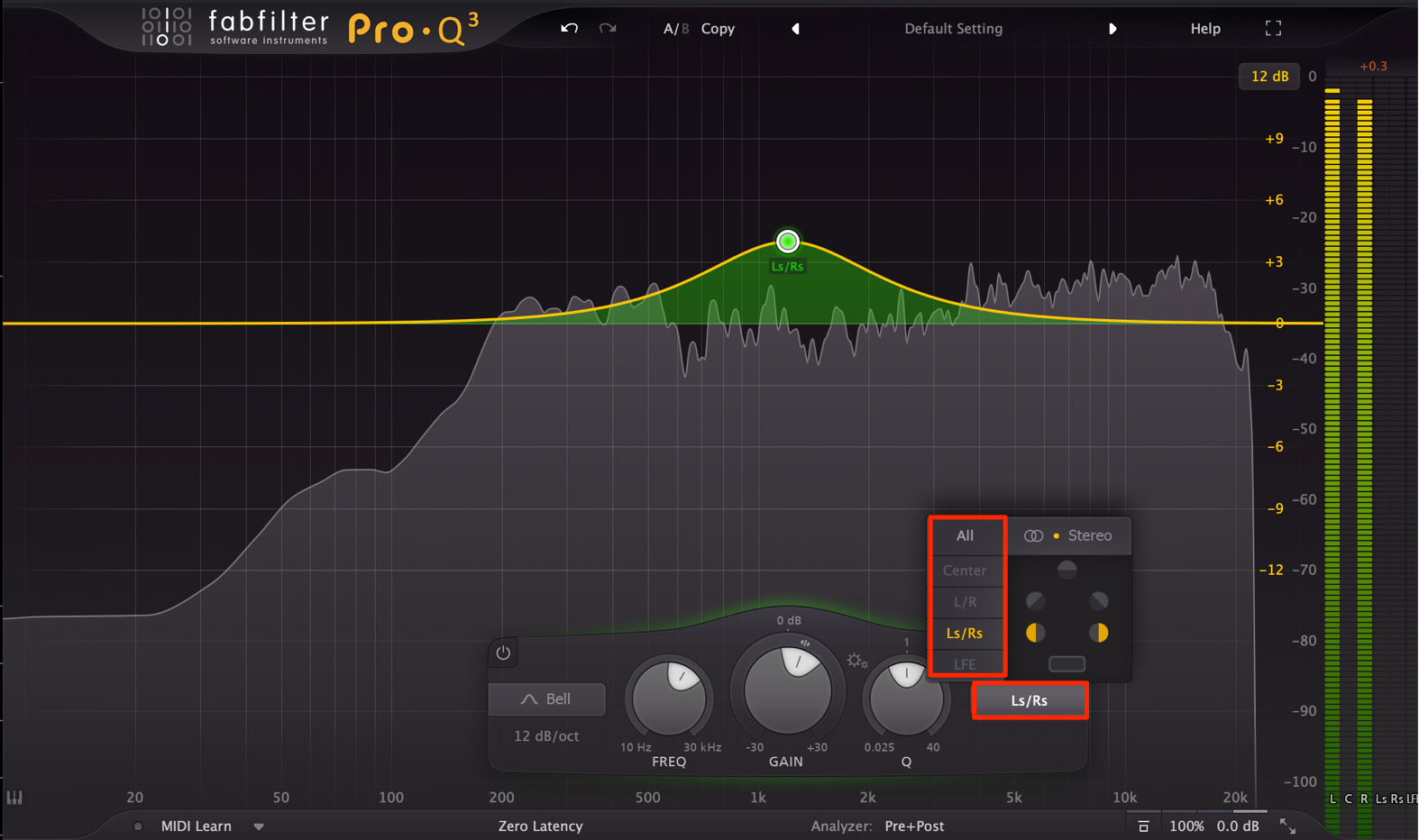
Task: Go to next preset with right arrow
Action: point(1112,29)
